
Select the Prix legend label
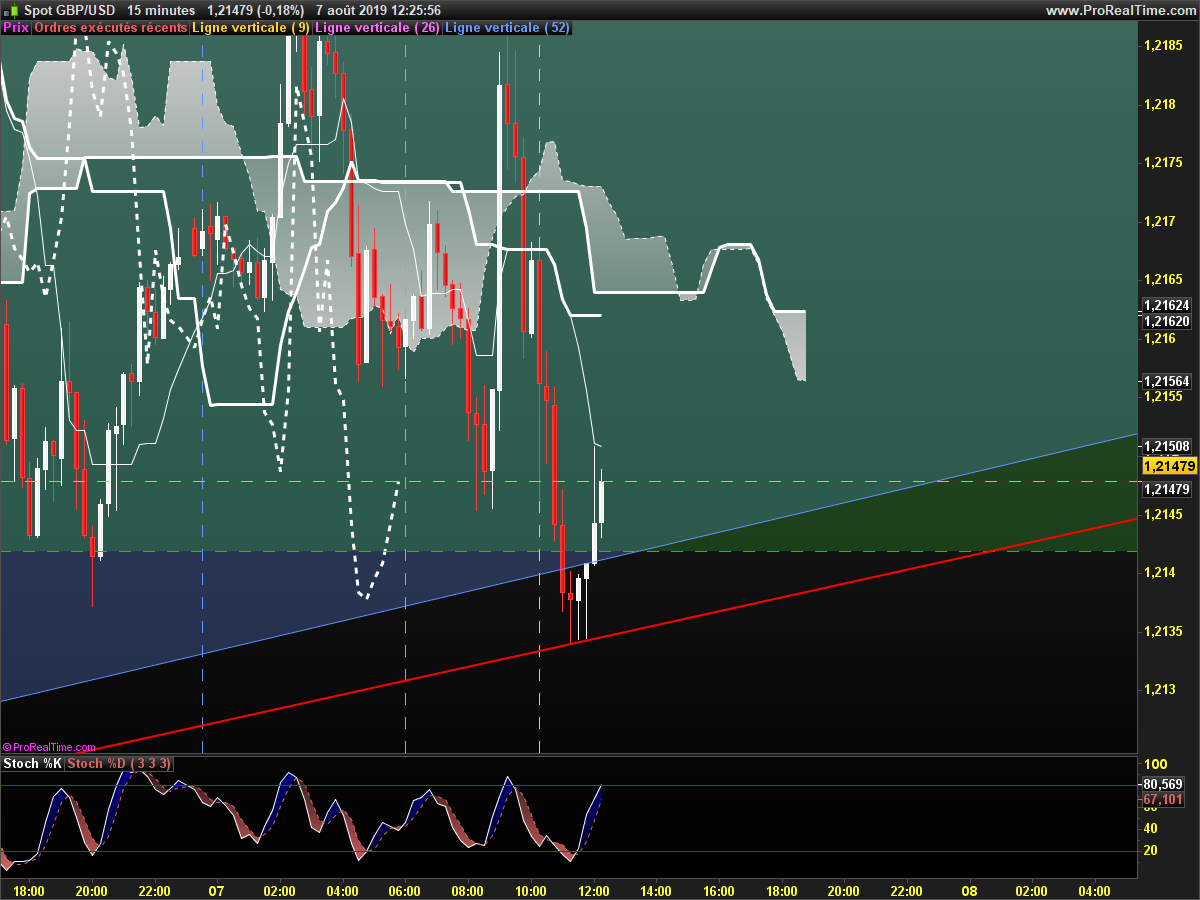point(16,28)
